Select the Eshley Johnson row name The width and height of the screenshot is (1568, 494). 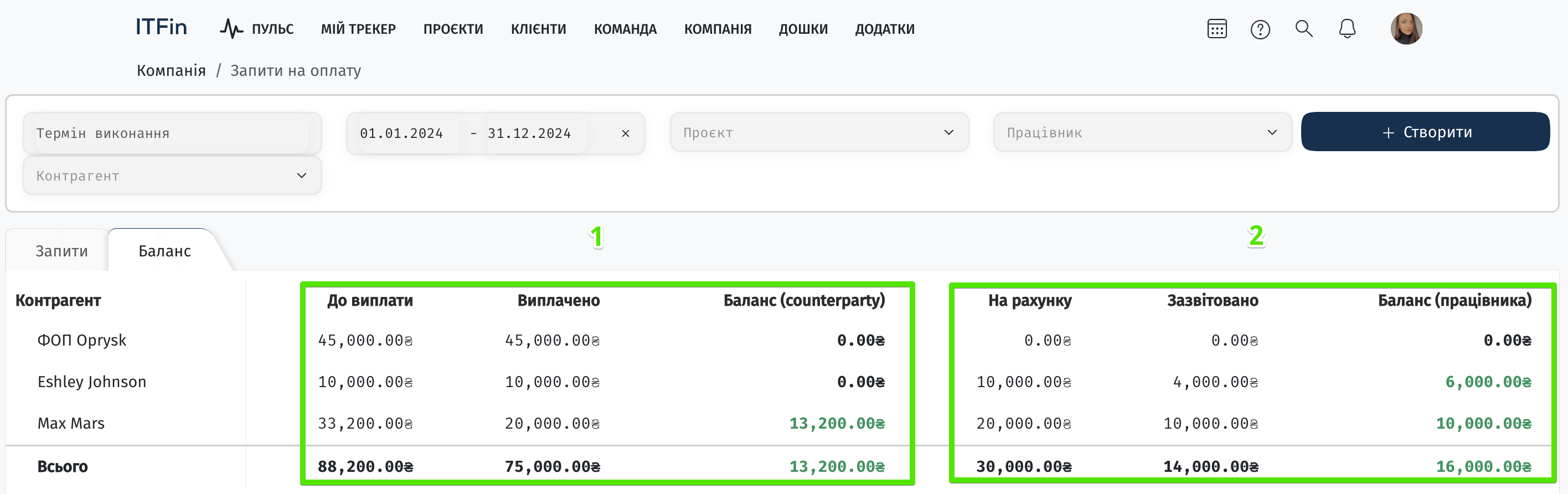point(92,382)
